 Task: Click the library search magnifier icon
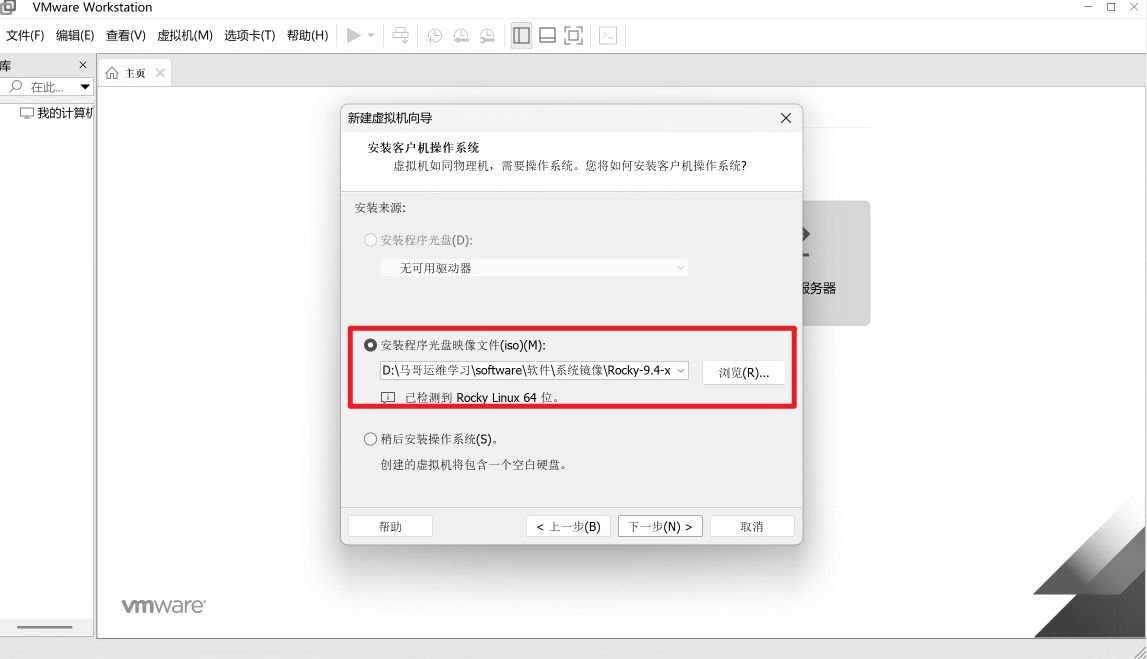pos(15,86)
